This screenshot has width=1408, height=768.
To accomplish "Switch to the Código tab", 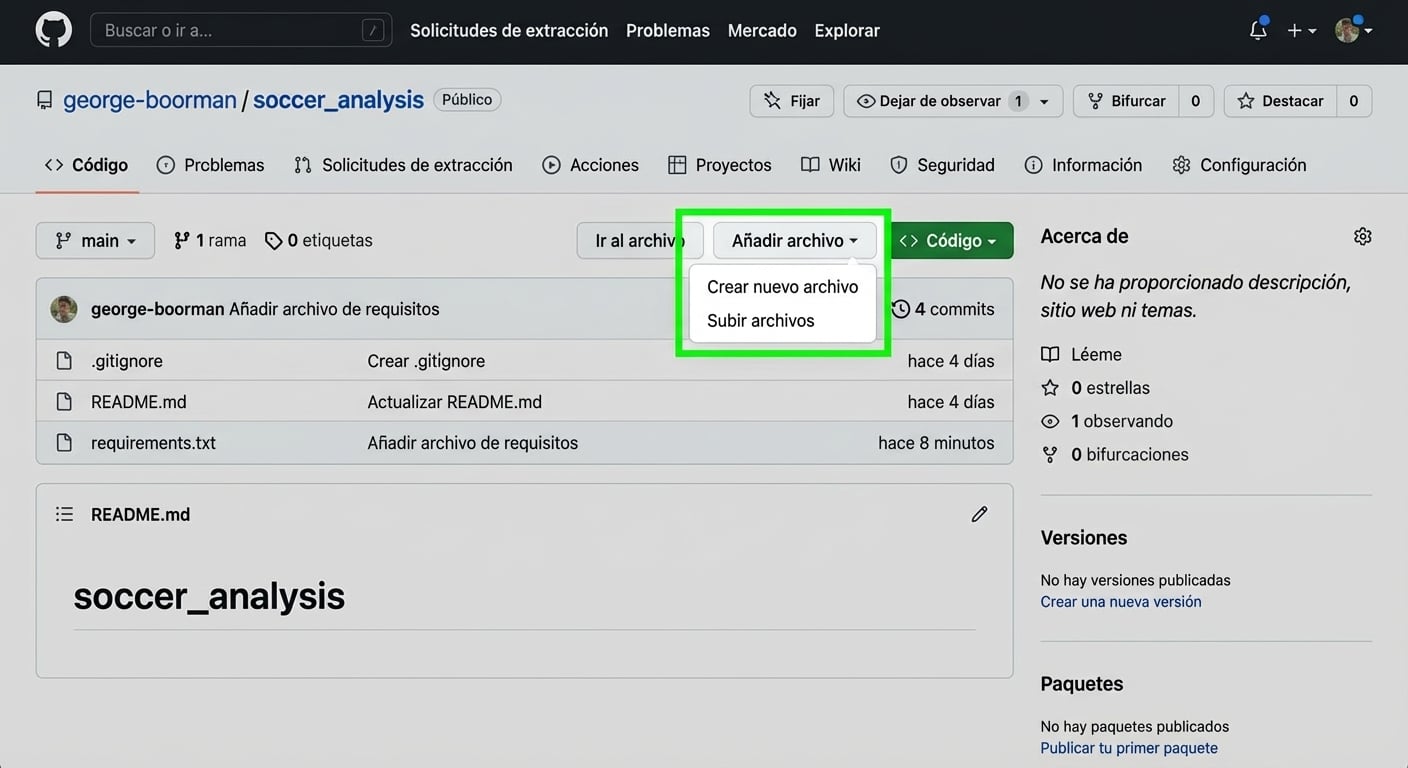I will tap(86, 165).
